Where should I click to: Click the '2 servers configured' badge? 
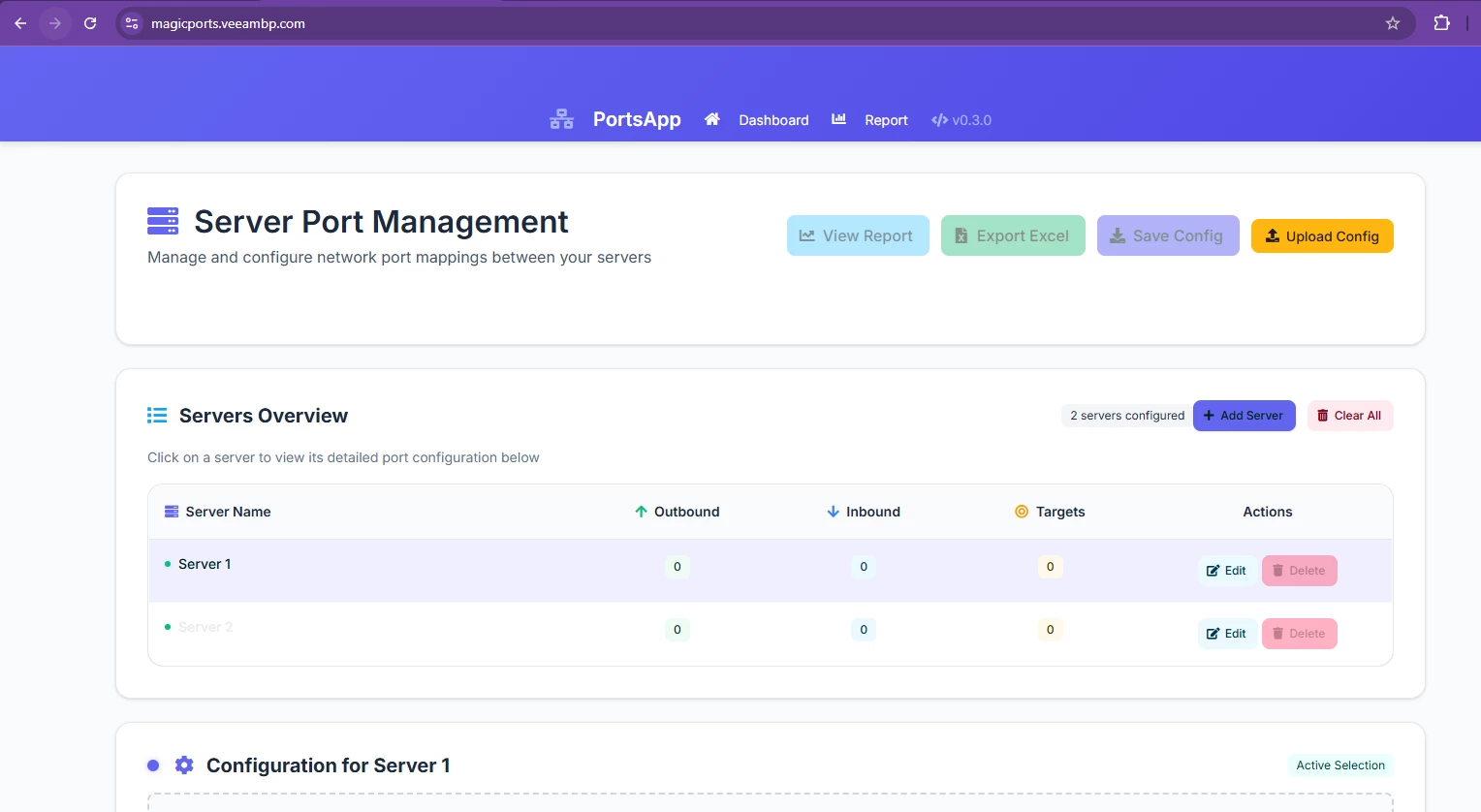1127,416
